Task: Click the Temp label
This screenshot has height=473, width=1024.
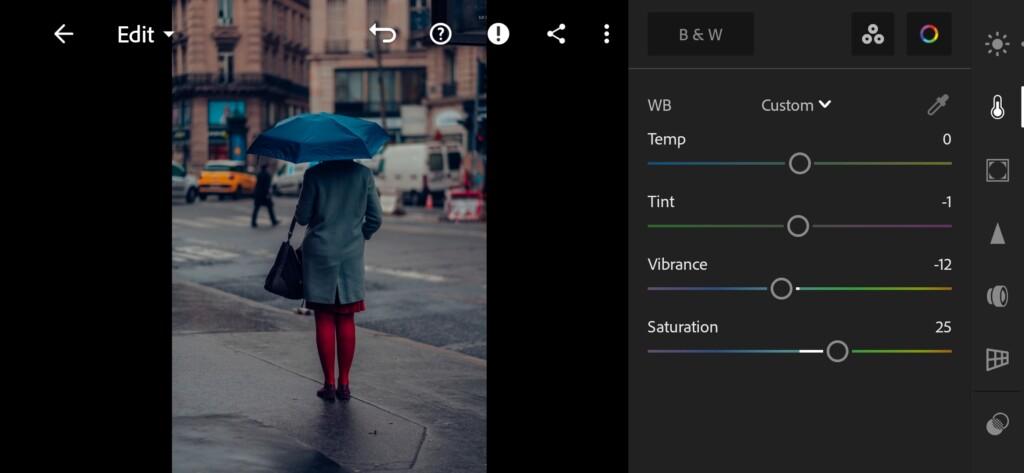Action: click(x=666, y=139)
